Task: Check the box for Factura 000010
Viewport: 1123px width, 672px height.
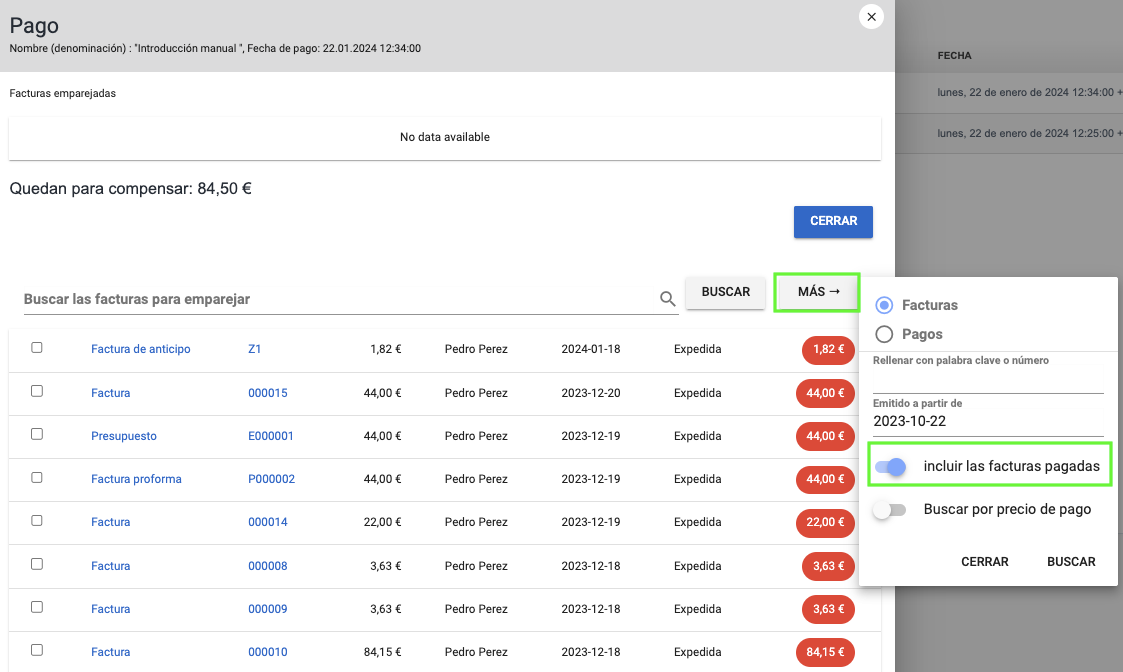Action: tap(37, 650)
